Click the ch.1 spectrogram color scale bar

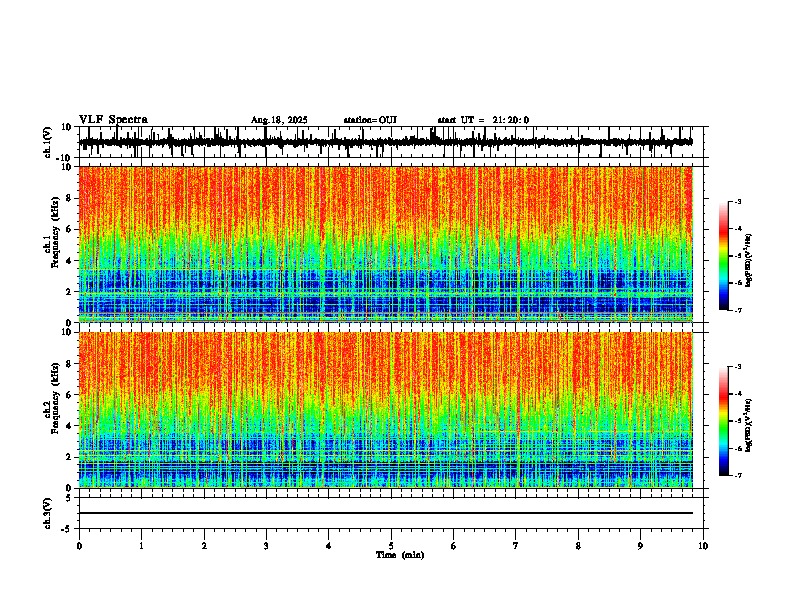click(x=724, y=256)
